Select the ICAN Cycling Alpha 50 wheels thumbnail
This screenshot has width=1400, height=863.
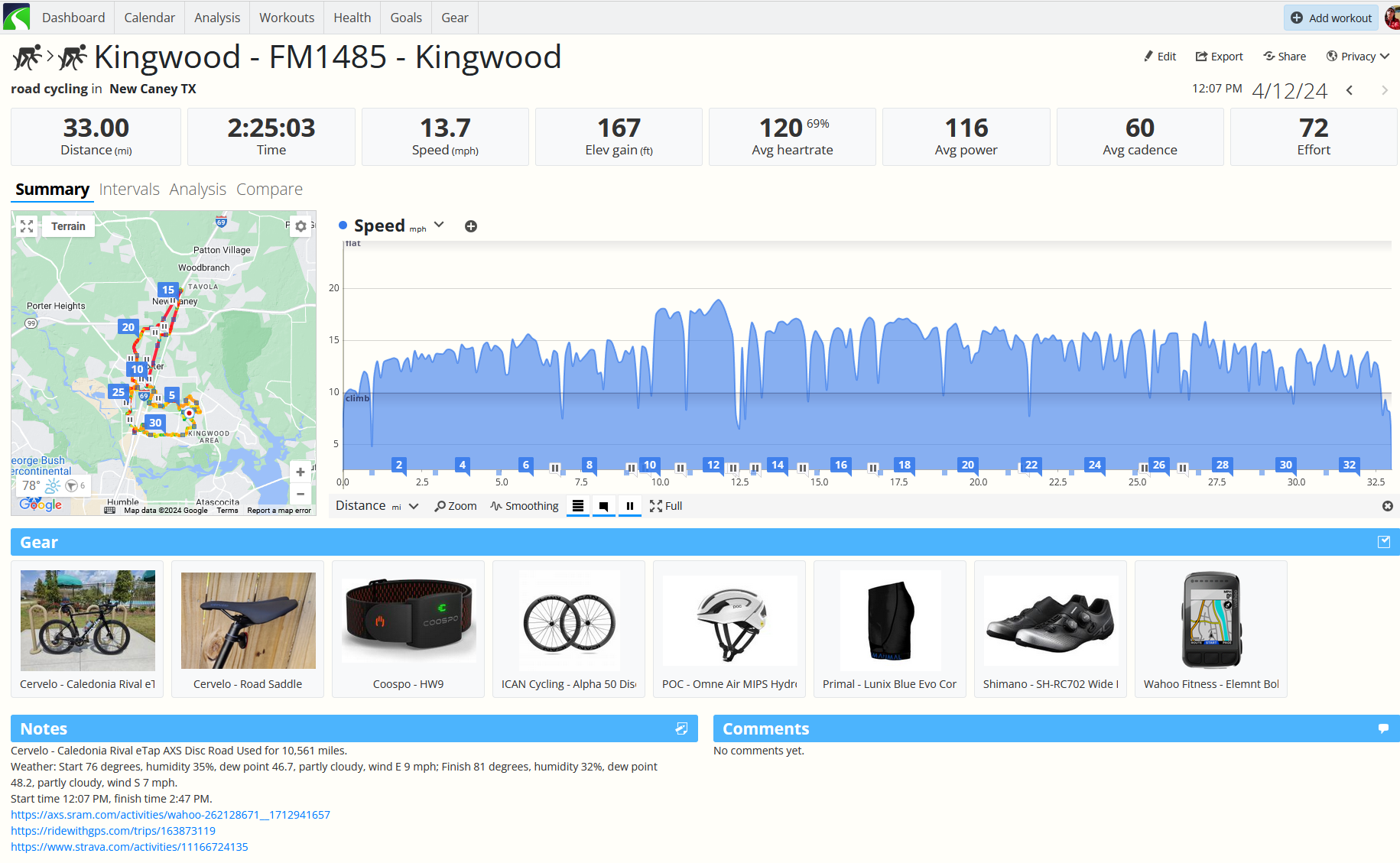click(x=569, y=629)
